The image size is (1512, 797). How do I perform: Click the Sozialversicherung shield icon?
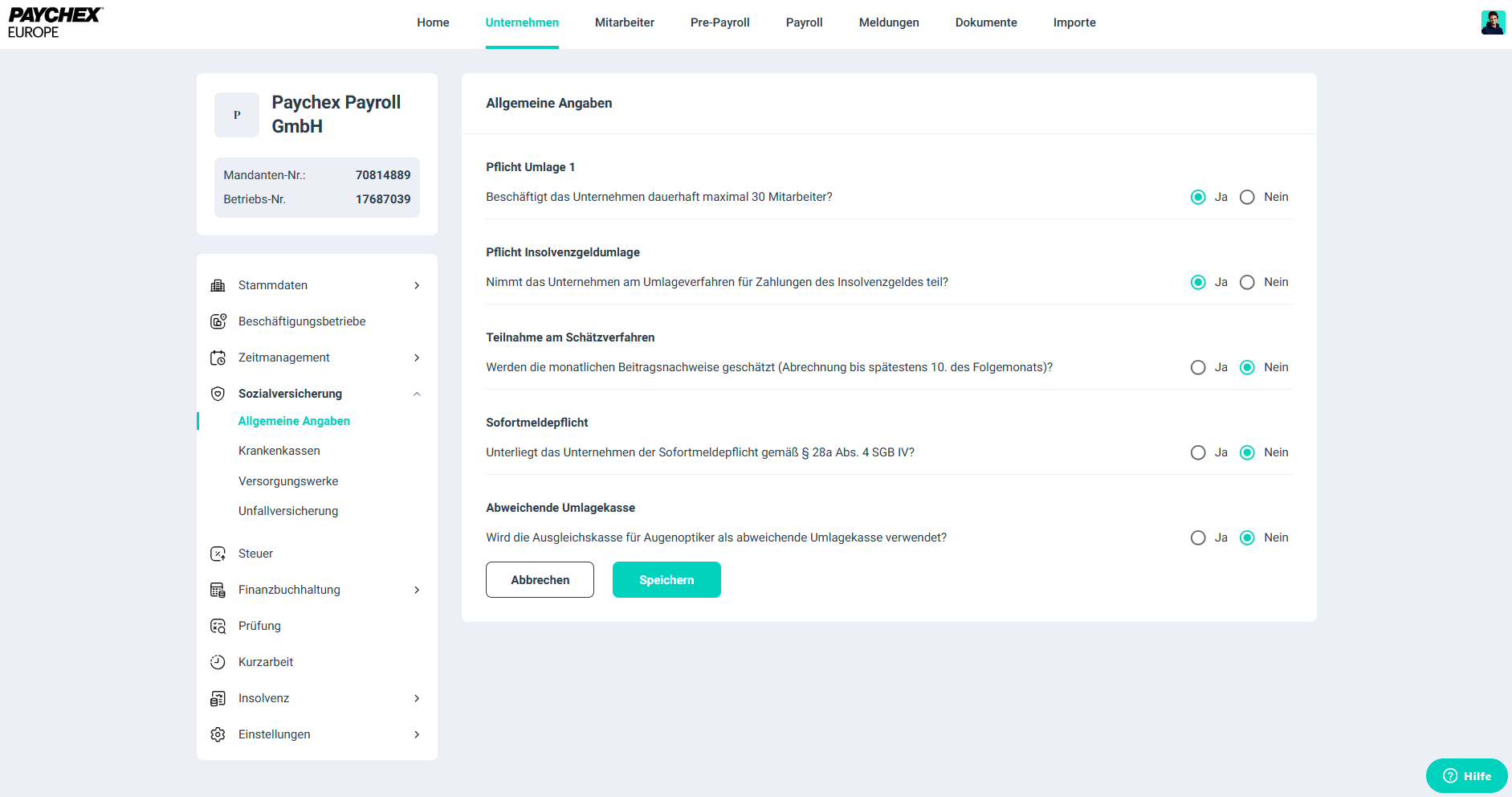(x=218, y=394)
